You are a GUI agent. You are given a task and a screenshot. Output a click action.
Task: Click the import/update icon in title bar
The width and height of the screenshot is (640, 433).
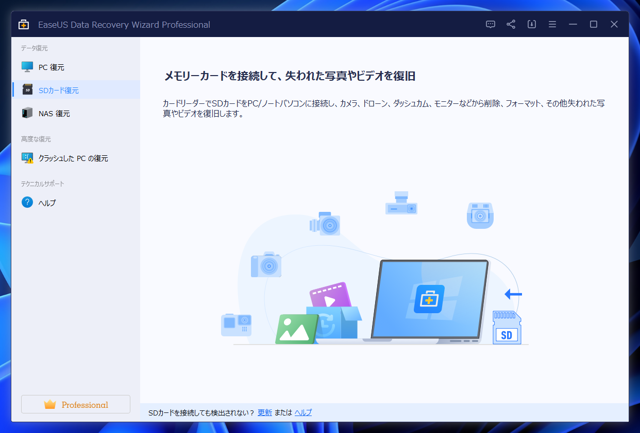531,24
